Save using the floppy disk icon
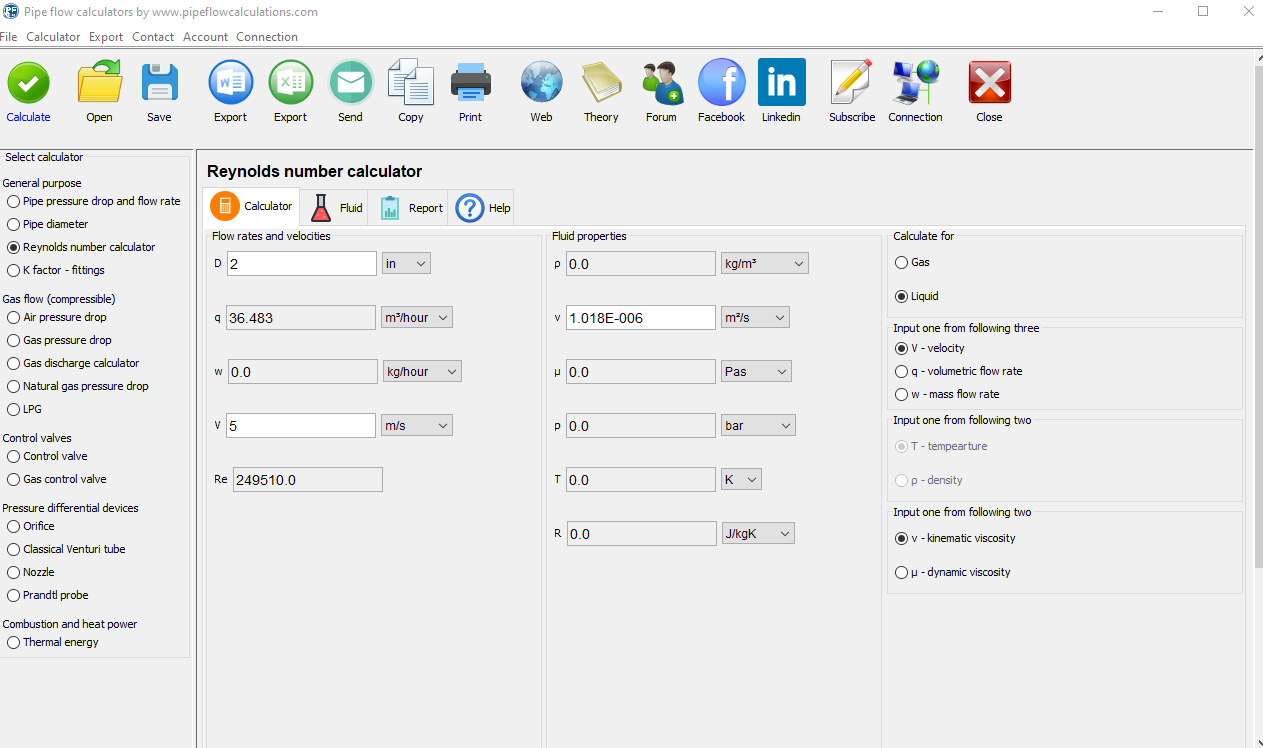Viewport: 1263px width, 748px height. pyautogui.click(x=159, y=84)
